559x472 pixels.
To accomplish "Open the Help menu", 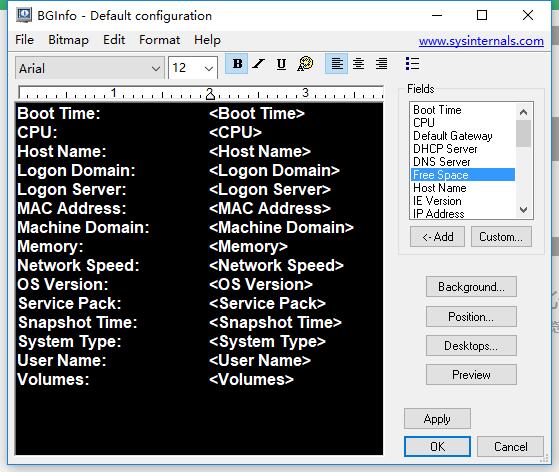I will pyautogui.click(x=207, y=40).
